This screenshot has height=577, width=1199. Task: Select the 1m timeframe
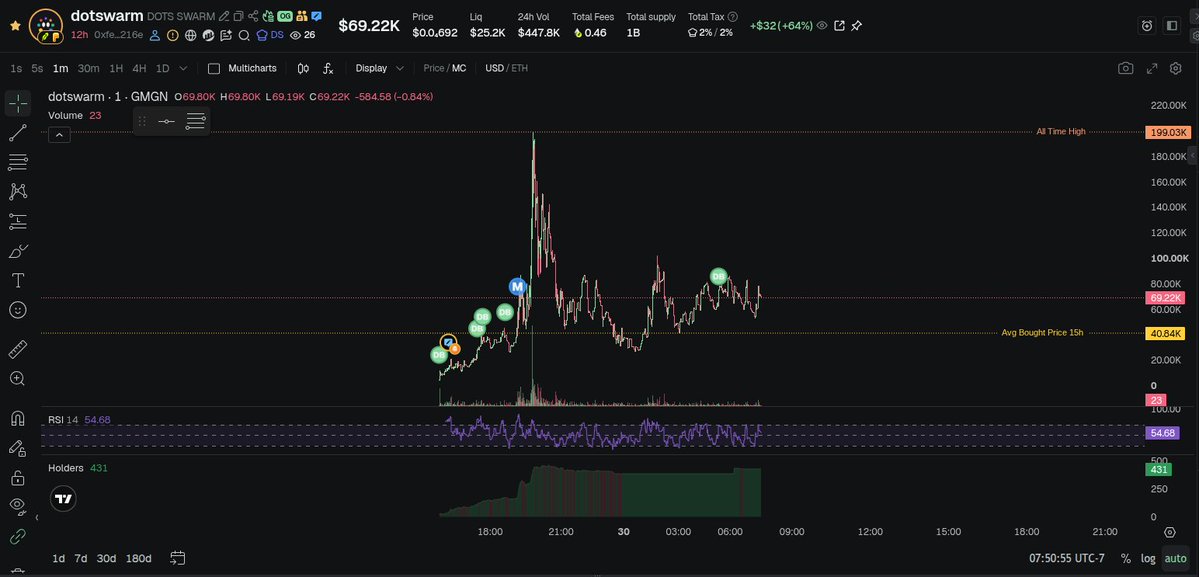click(x=60, y=68)
